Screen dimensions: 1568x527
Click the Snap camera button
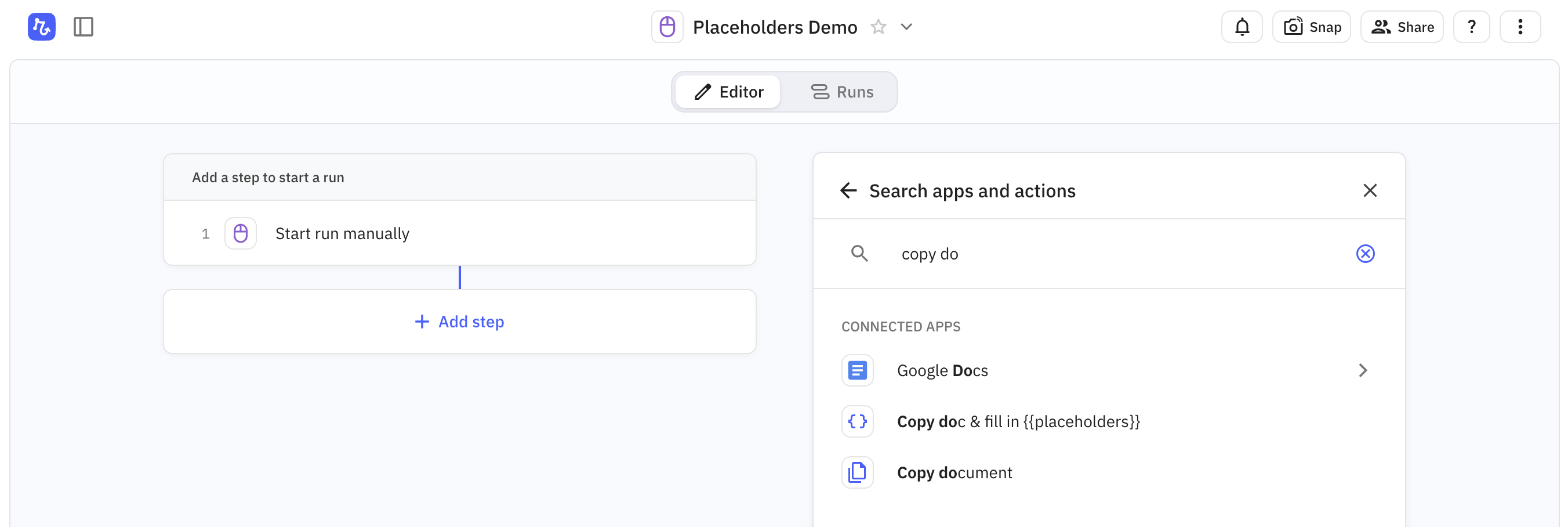1311,27
